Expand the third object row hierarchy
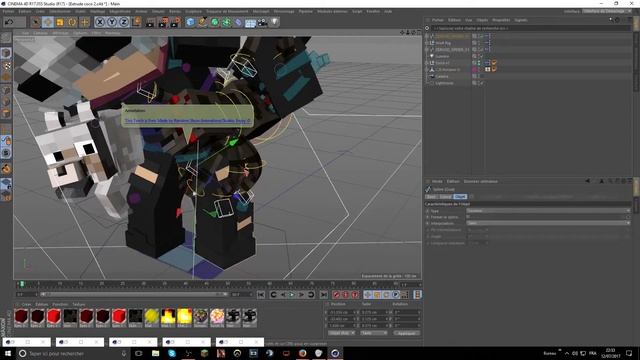Image resolution: width=640 pixels, height=360 pixels. coord(427,49)
